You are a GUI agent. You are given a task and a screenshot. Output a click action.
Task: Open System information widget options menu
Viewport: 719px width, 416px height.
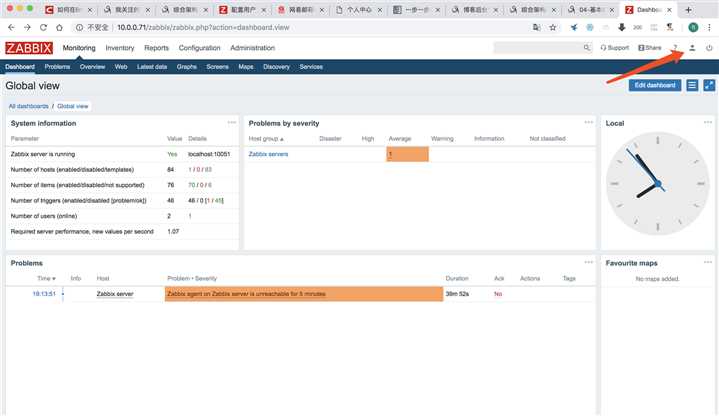232,122
